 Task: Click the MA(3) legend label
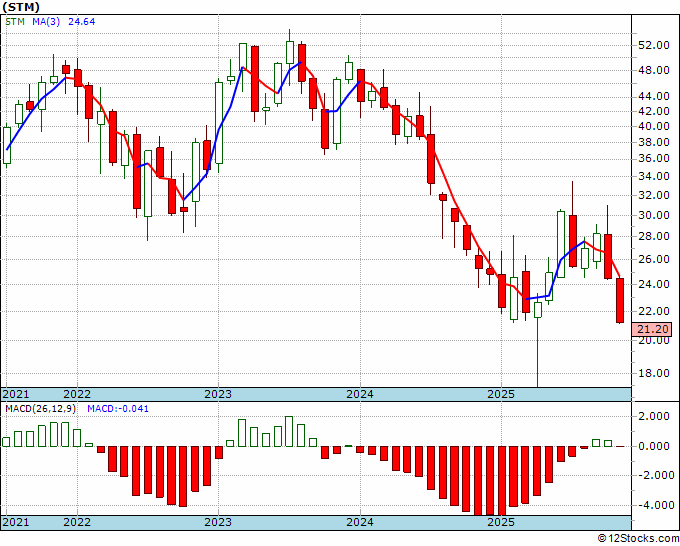coord(46,22)
